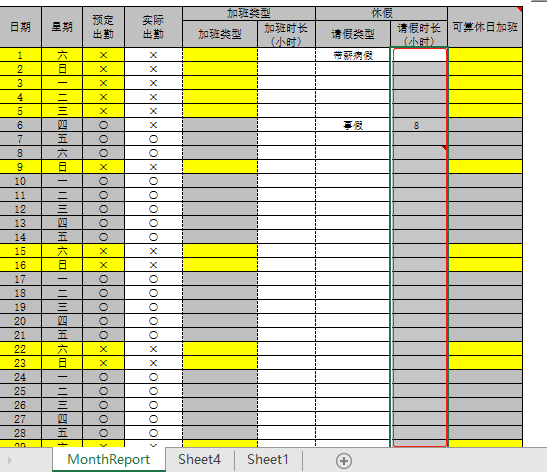Select date cell 22
Screen dimensions: 547x472
click(x=20, y=349)
